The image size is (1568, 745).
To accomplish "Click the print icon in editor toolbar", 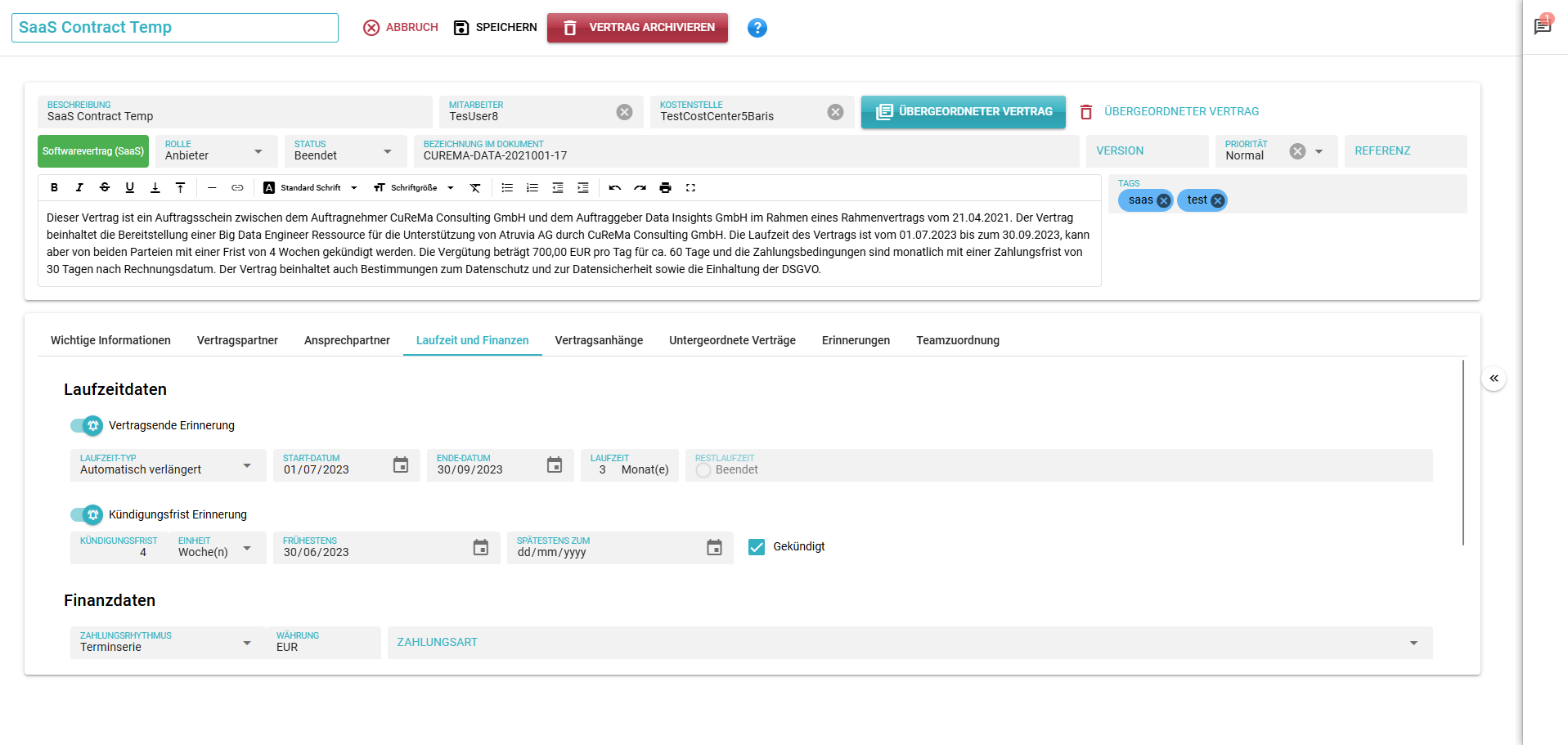I will pyautogui.click(x=665, y=188).
